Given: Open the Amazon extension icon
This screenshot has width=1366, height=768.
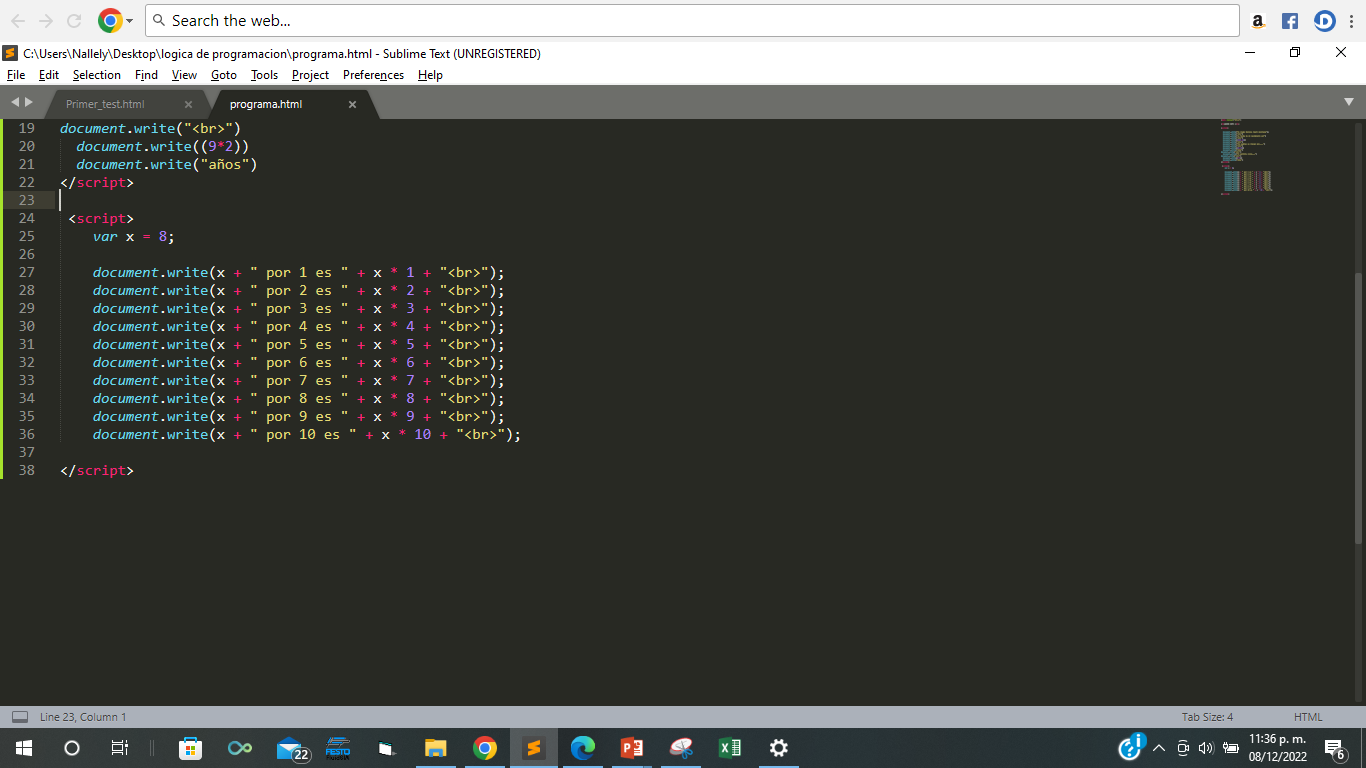Looking at the screenshot, I should (x=1259, y=20).
